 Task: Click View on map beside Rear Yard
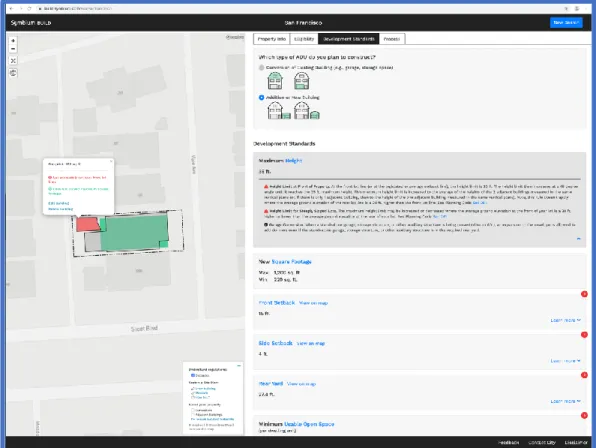tap(301, 384)
